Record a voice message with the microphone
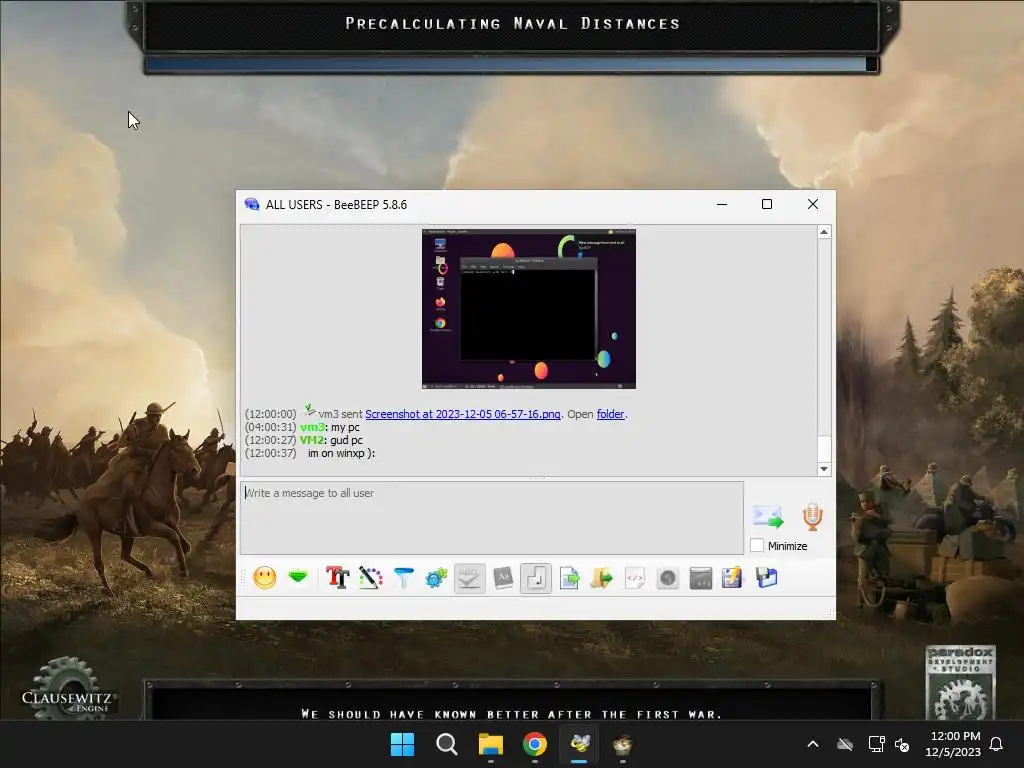This screenshot has width=1024, height=768. click(x=812, y=516)
